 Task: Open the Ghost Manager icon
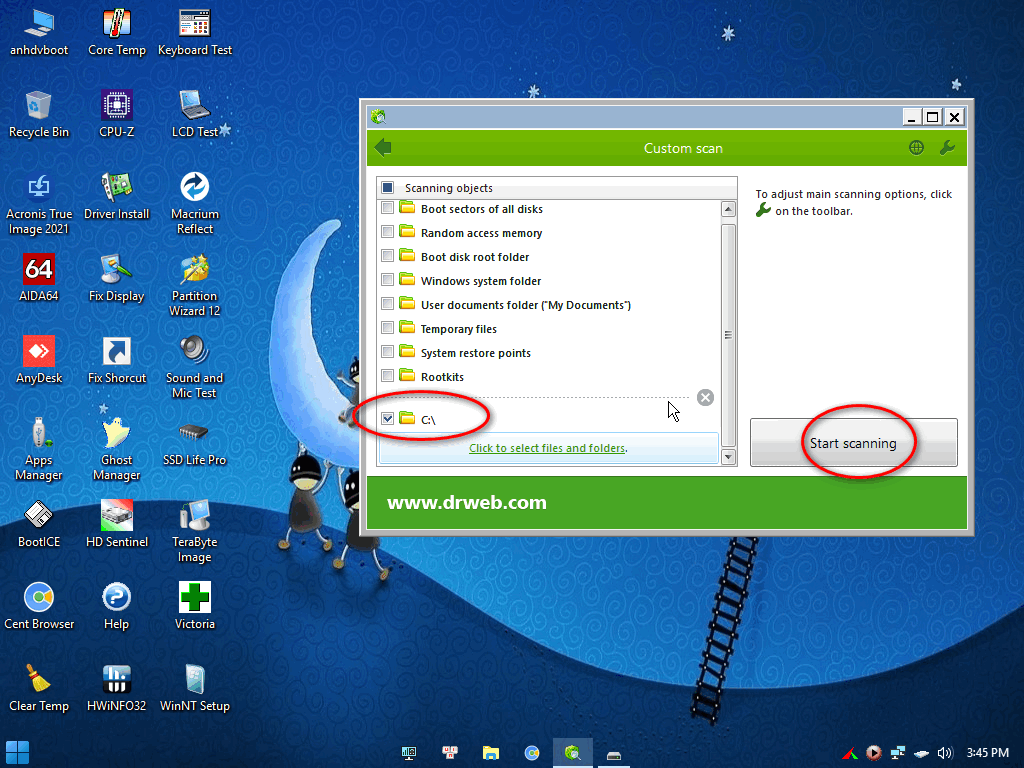tap(117, 450)
